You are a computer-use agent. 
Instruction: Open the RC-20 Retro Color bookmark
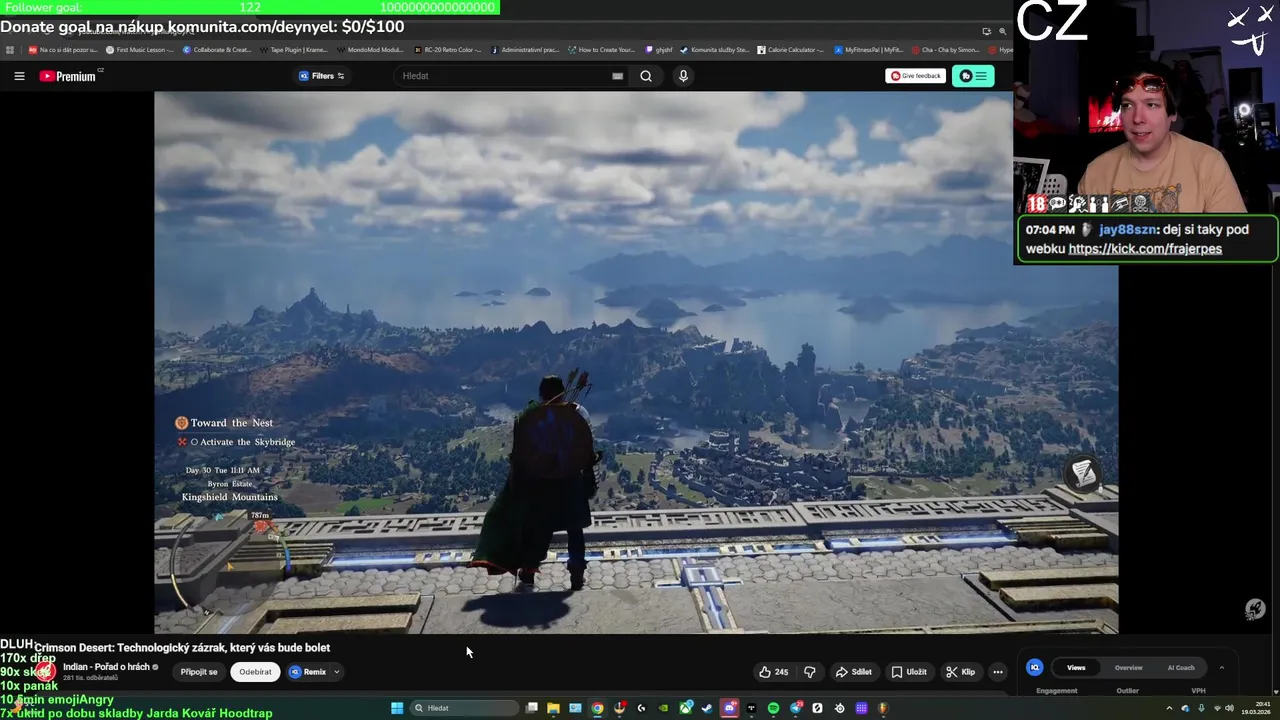(447, 49)
